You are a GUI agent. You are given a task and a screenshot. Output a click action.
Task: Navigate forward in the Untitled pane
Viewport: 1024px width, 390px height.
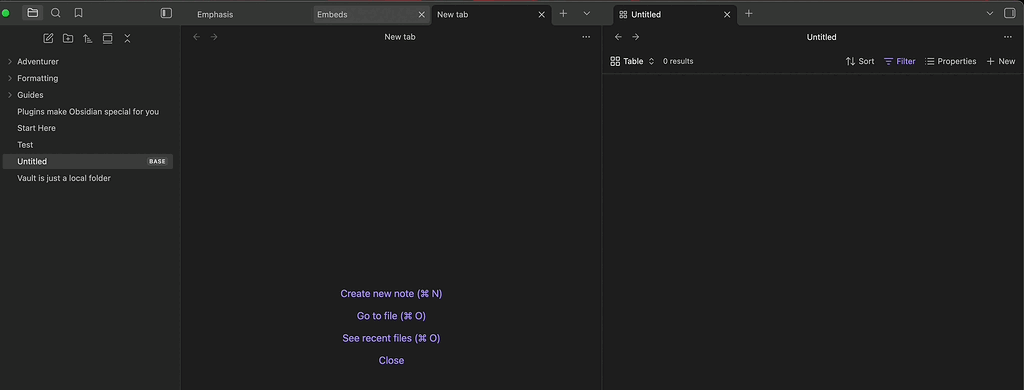[x=635, y=37]
